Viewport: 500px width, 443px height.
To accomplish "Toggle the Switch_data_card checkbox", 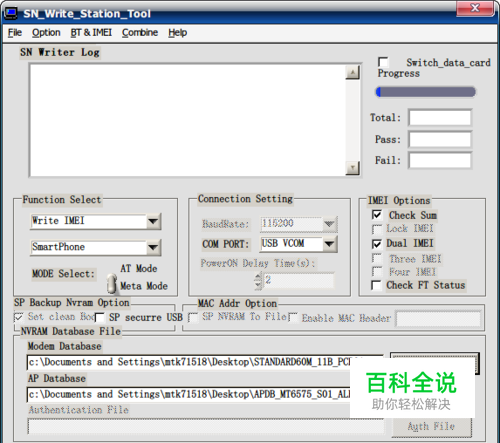I will 383,62.
